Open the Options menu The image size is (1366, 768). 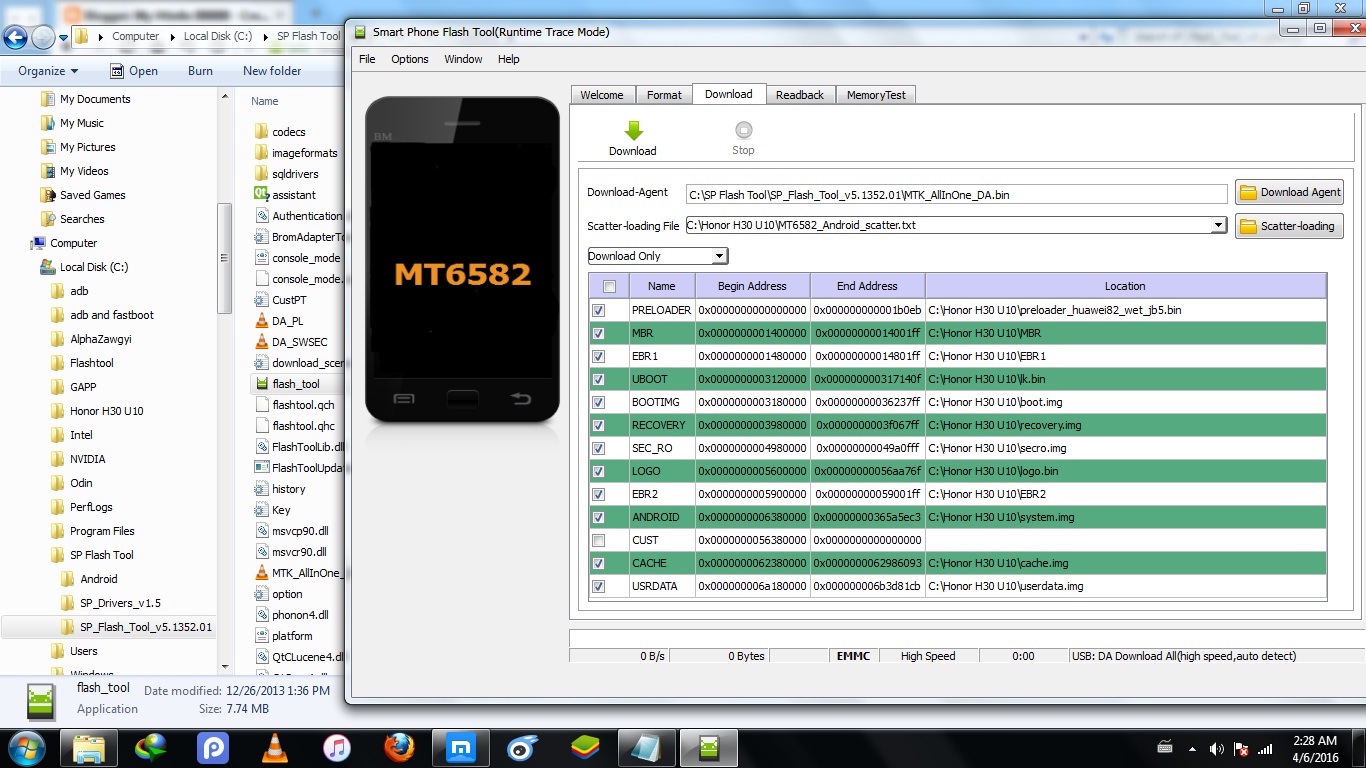(x=410, y=59)
